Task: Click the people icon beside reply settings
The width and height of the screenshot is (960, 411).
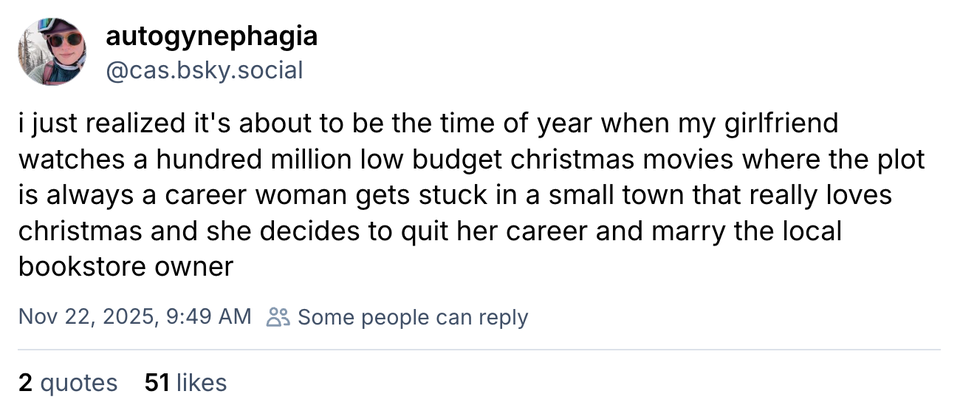Action: pyautogui.click(x=277, y=318)
